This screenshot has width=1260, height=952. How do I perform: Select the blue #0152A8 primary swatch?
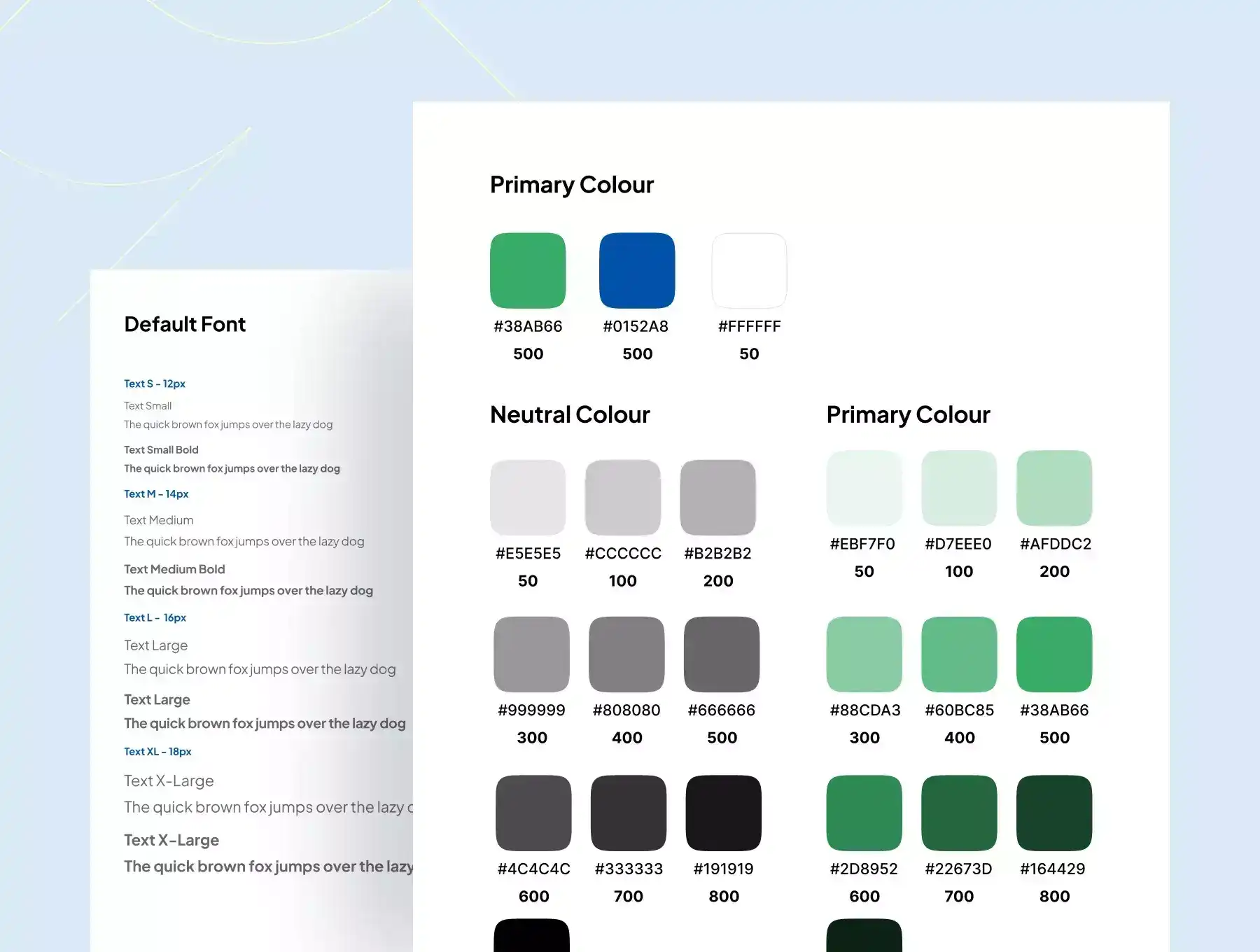tap(637, 271)
